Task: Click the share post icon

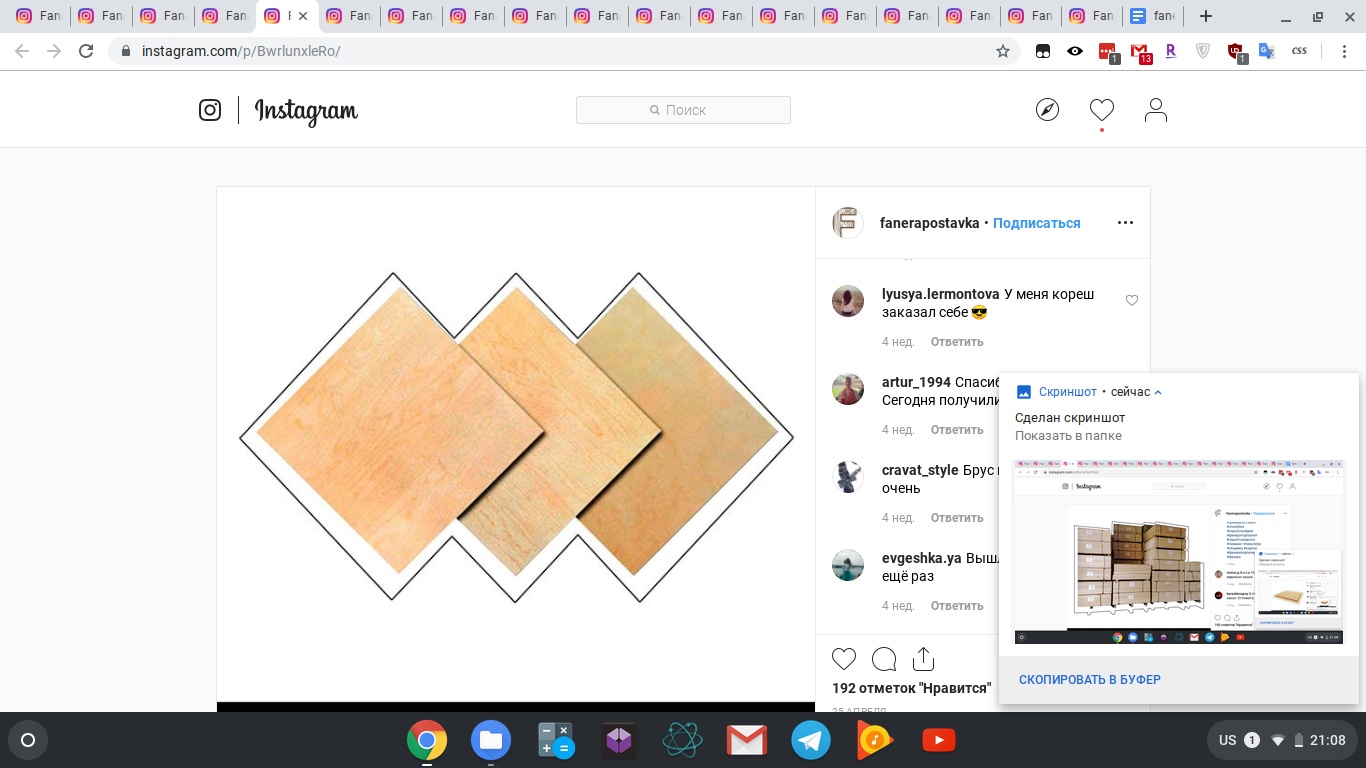Action: [x=923, y=659]
